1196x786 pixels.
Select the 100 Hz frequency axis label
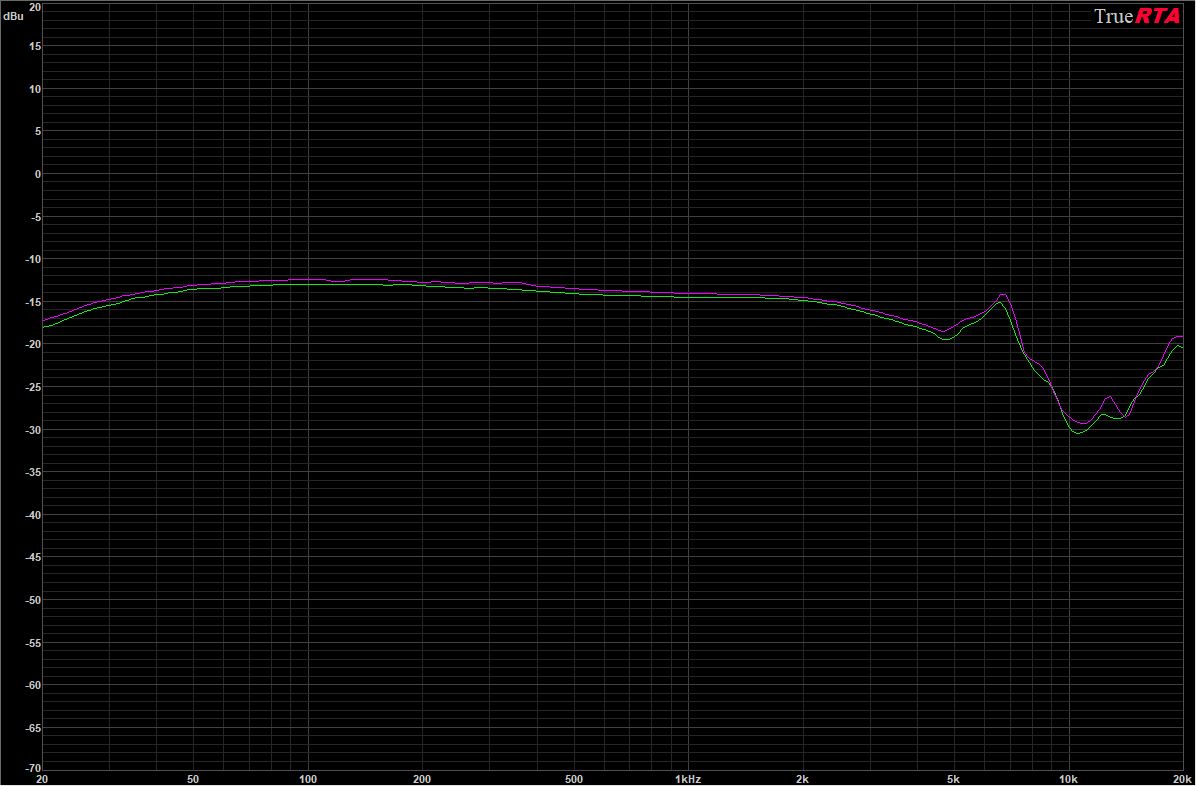tap(308, 778)
